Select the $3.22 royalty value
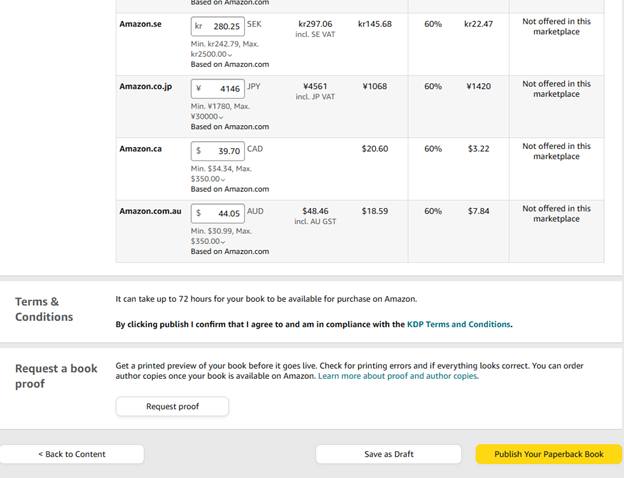624x478 pixels. [x=478, y=149]
